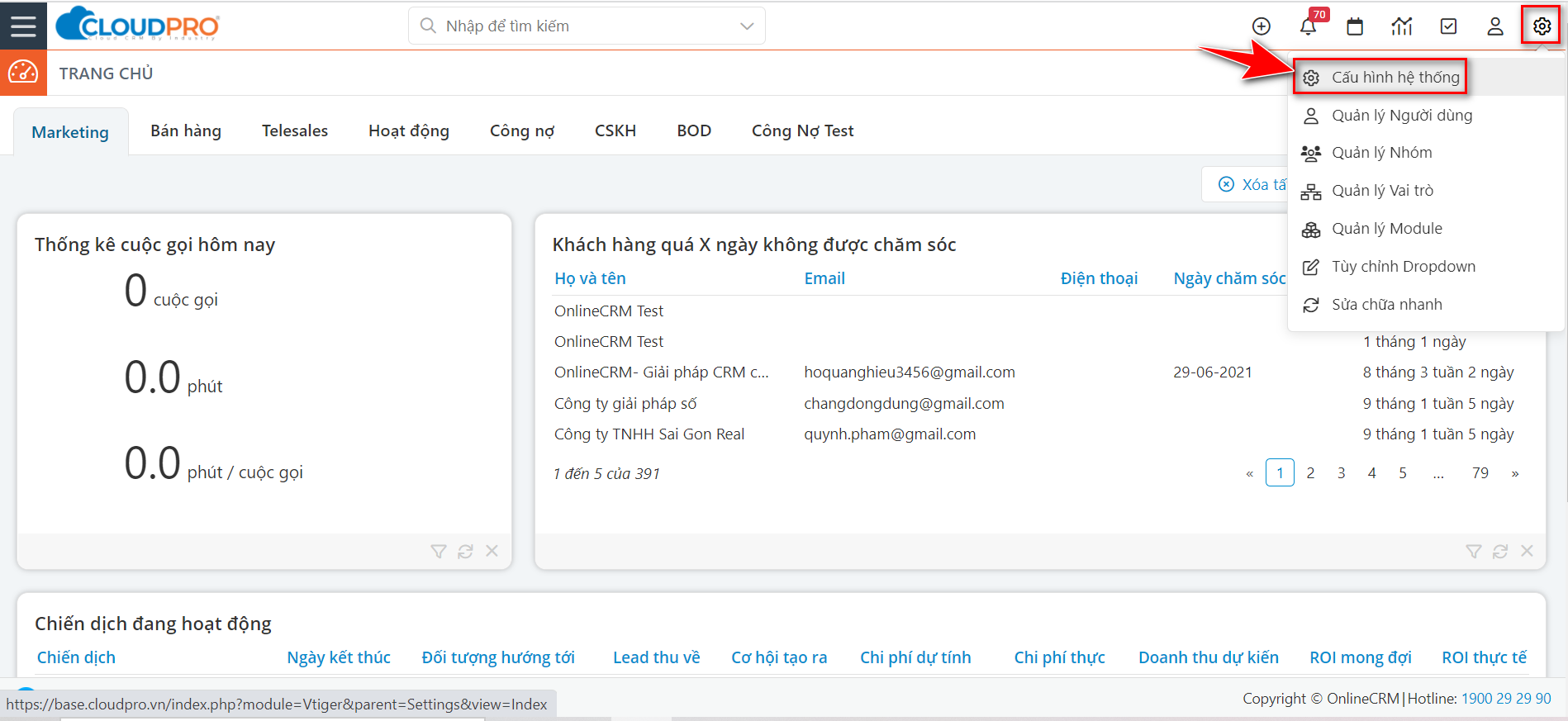
Task: Switch to the Telesales tab
Action: coord(295,130)
